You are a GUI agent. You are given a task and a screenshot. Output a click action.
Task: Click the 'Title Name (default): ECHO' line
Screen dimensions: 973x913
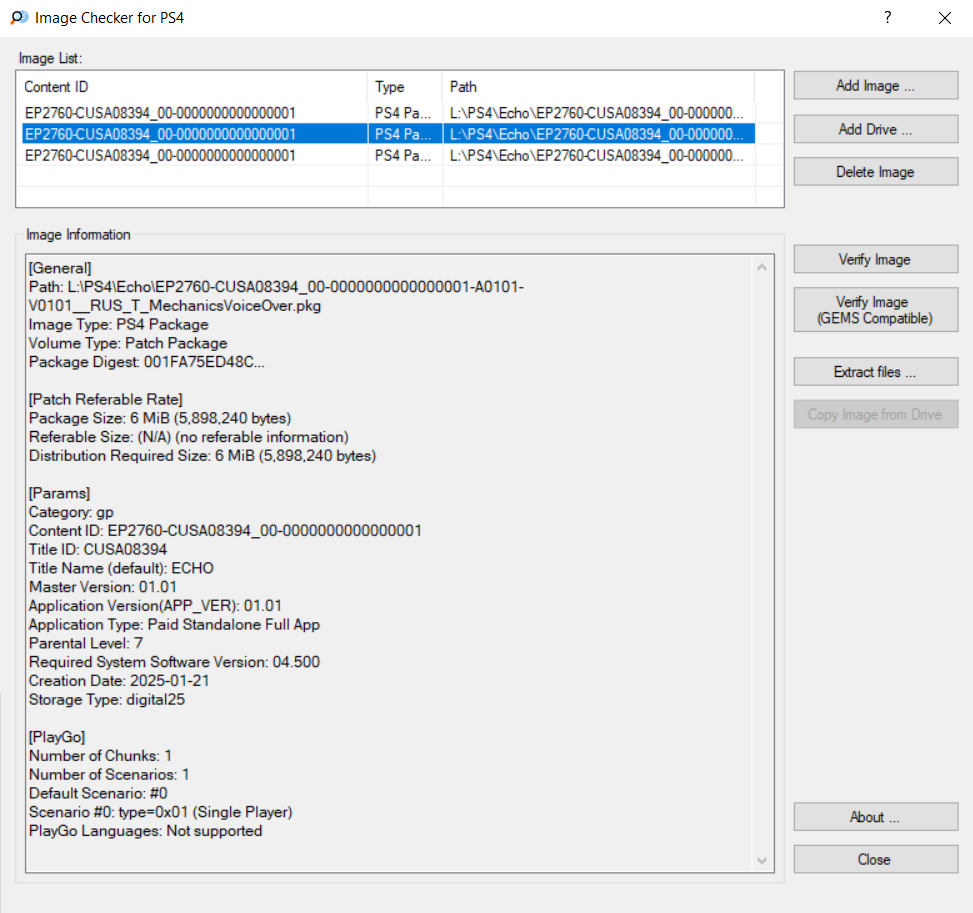(x=121, y=568)
